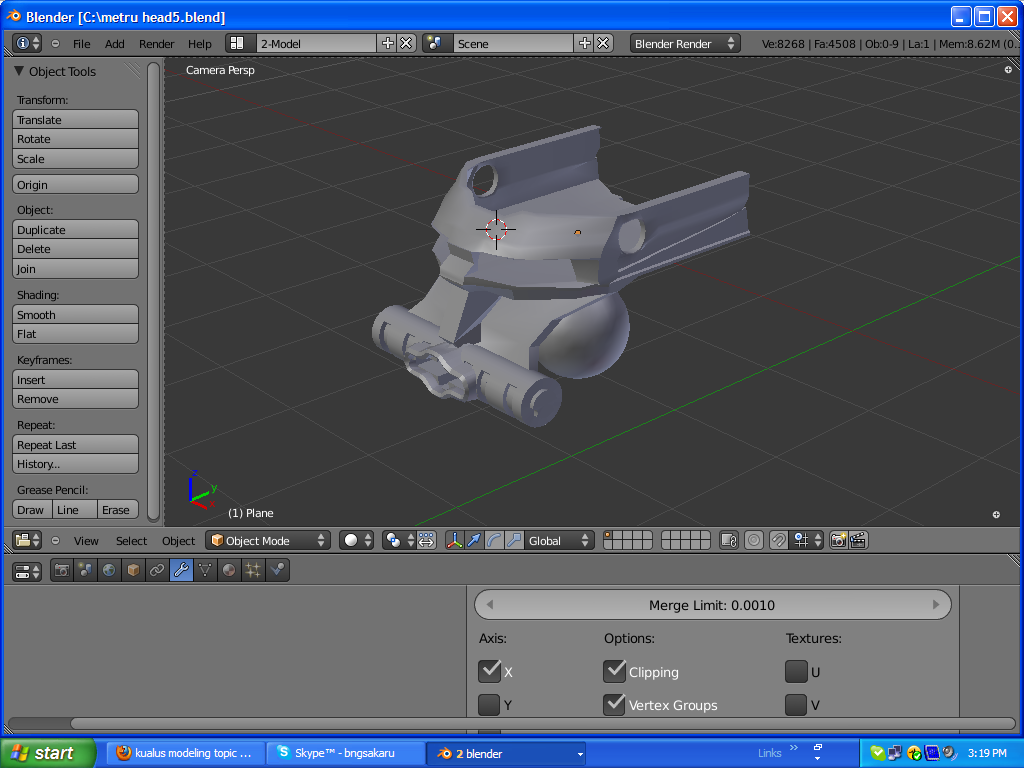Enable the Y axis checkbox
Viewport: 1024px width, 768px height.
(x=489, y=705)
